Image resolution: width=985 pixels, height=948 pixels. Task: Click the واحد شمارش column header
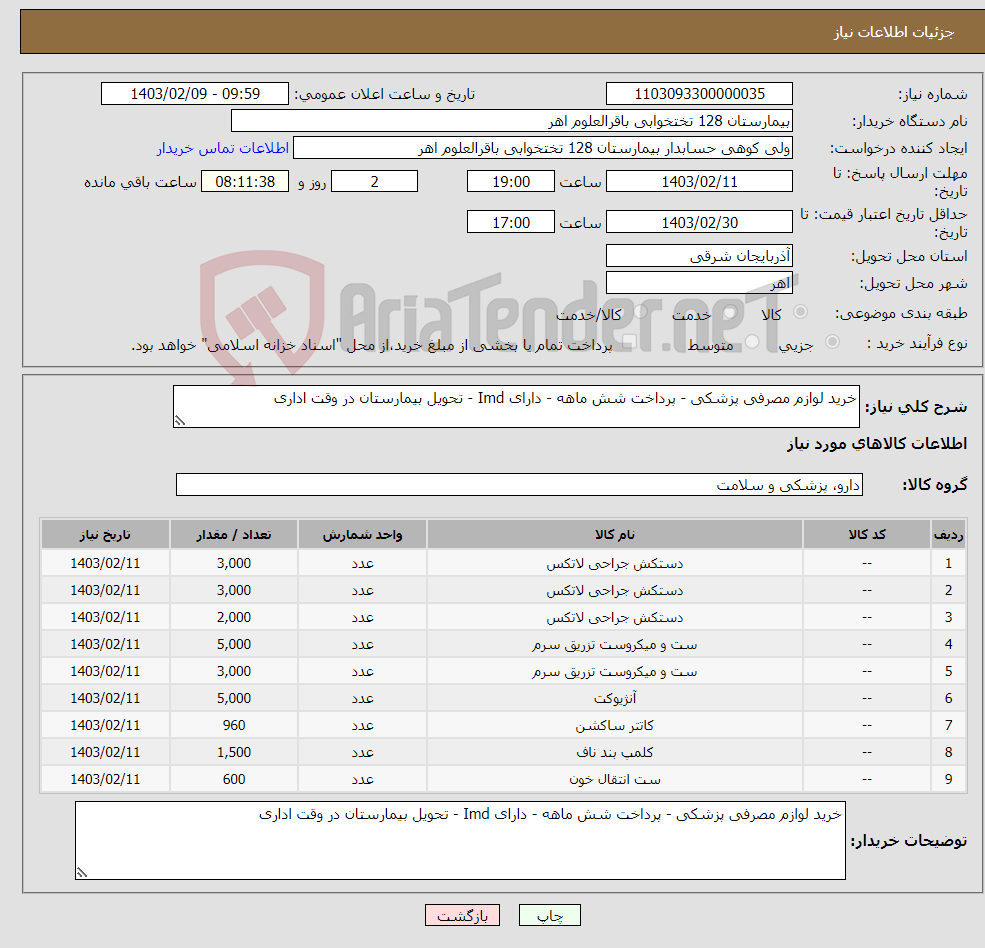362,535
